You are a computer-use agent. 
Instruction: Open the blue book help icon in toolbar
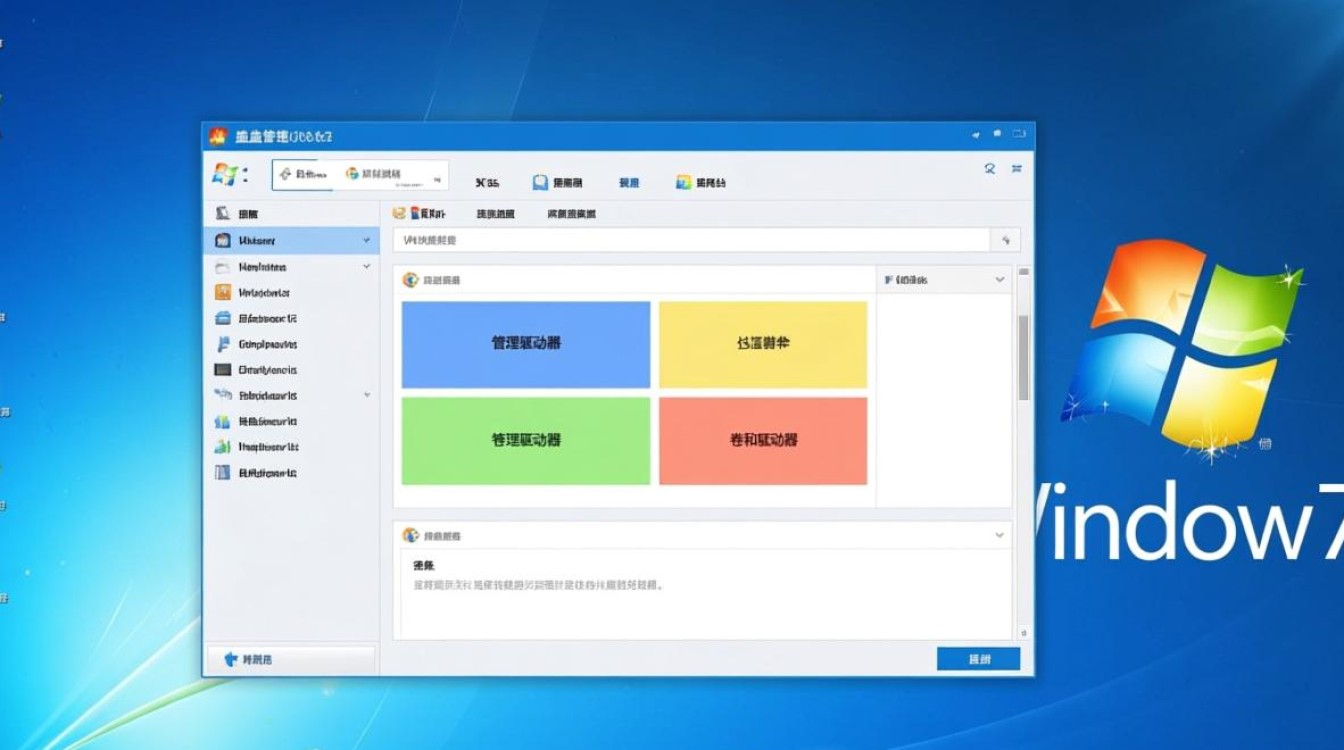click(x=540, y=181)
